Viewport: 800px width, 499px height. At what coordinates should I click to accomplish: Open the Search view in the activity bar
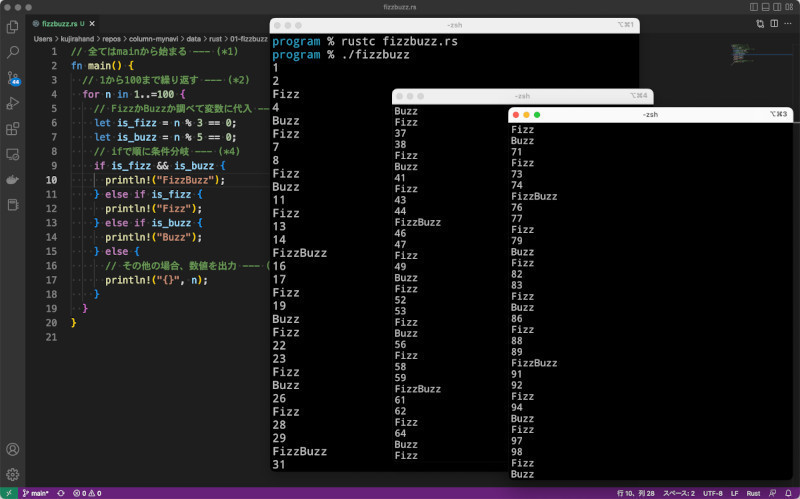[13, 51]
